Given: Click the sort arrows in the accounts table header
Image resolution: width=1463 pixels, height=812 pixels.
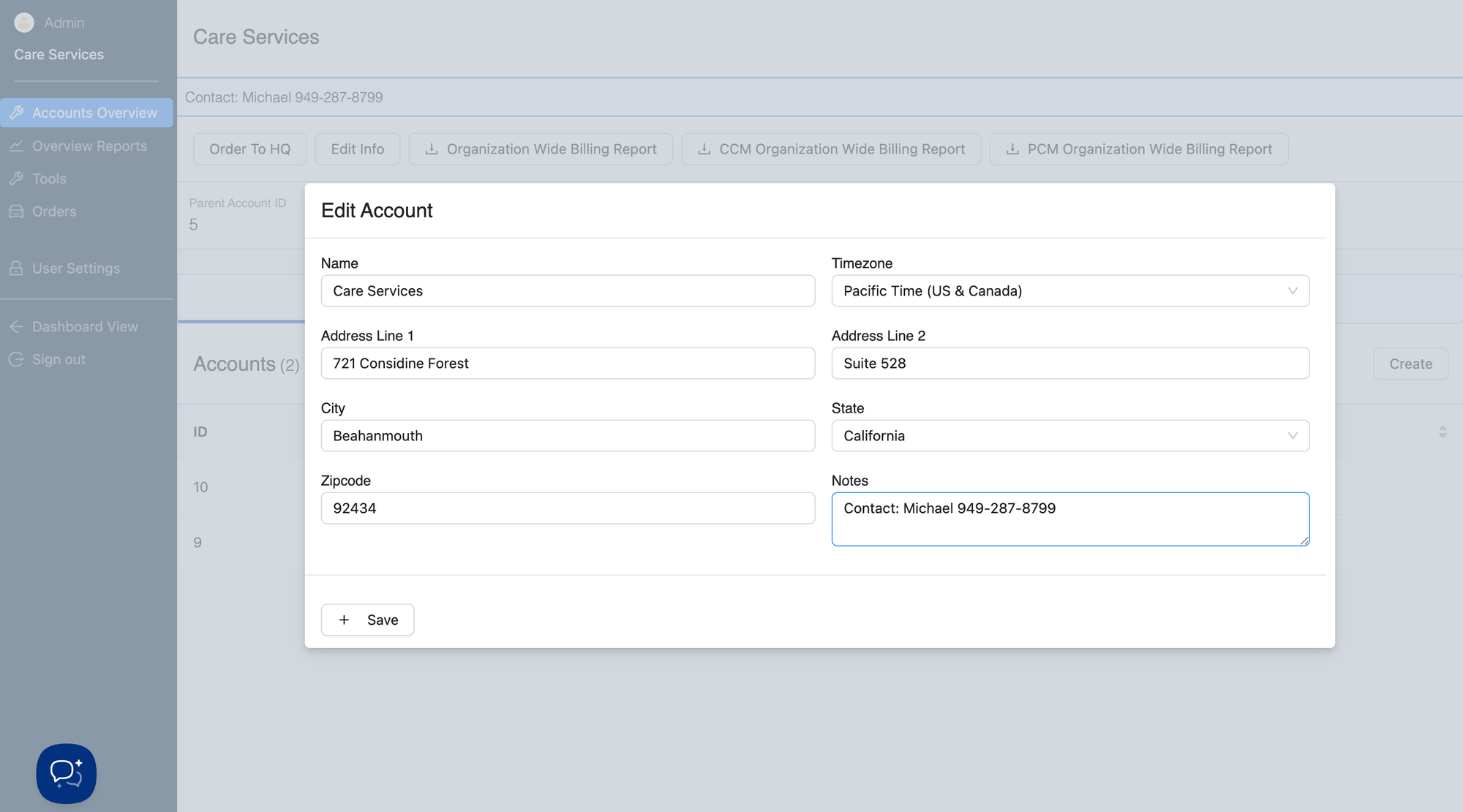Looking at the screenshot, I should click(1442, 432).
